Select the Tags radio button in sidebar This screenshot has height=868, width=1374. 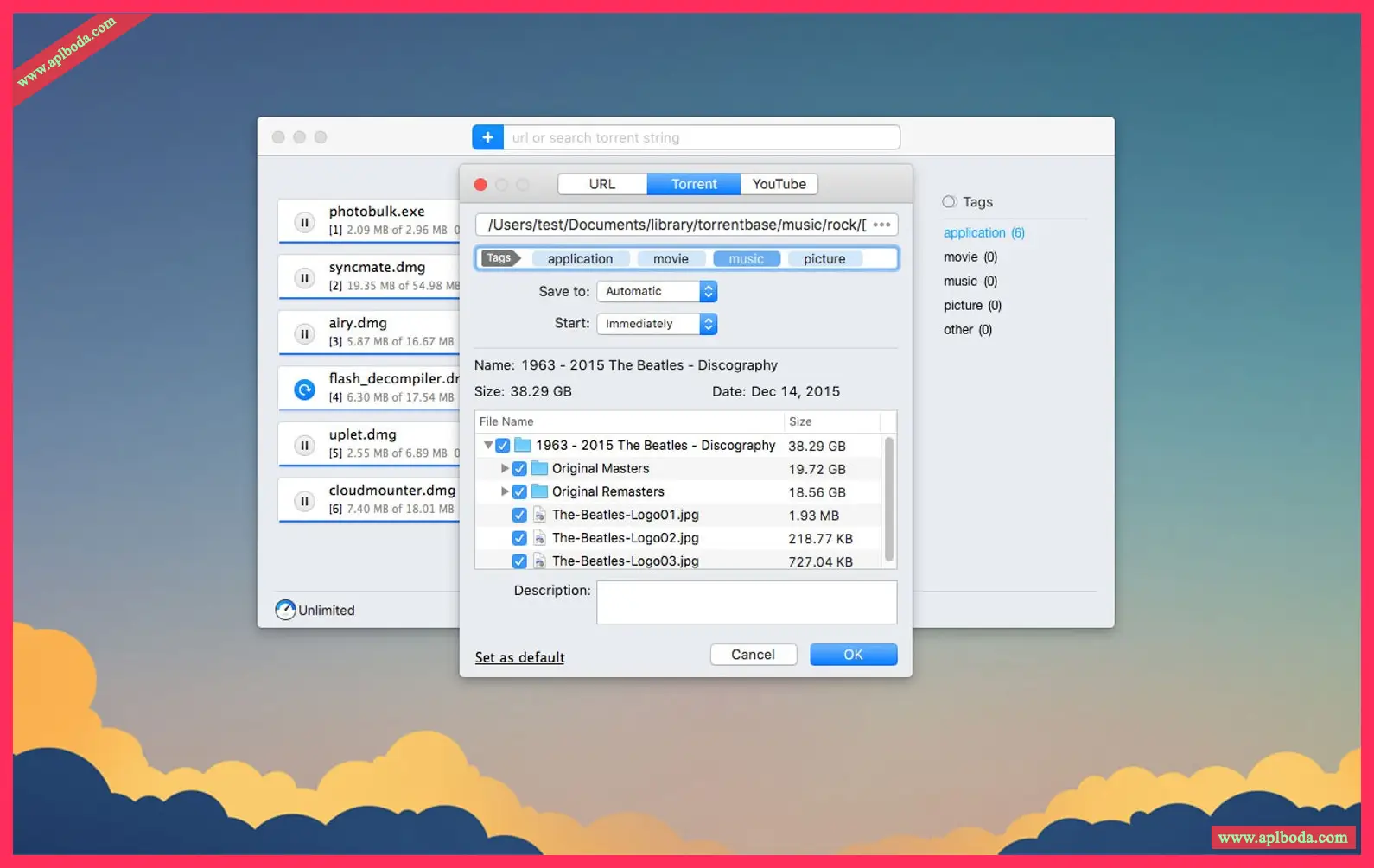click(x=949, y=202)
